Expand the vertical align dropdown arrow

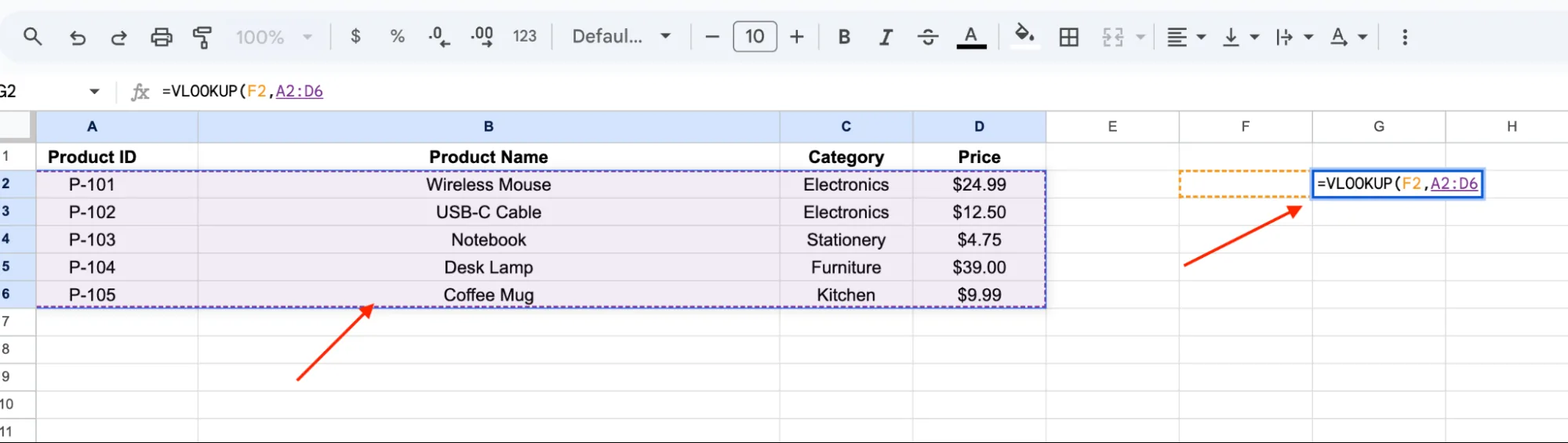1254,37
